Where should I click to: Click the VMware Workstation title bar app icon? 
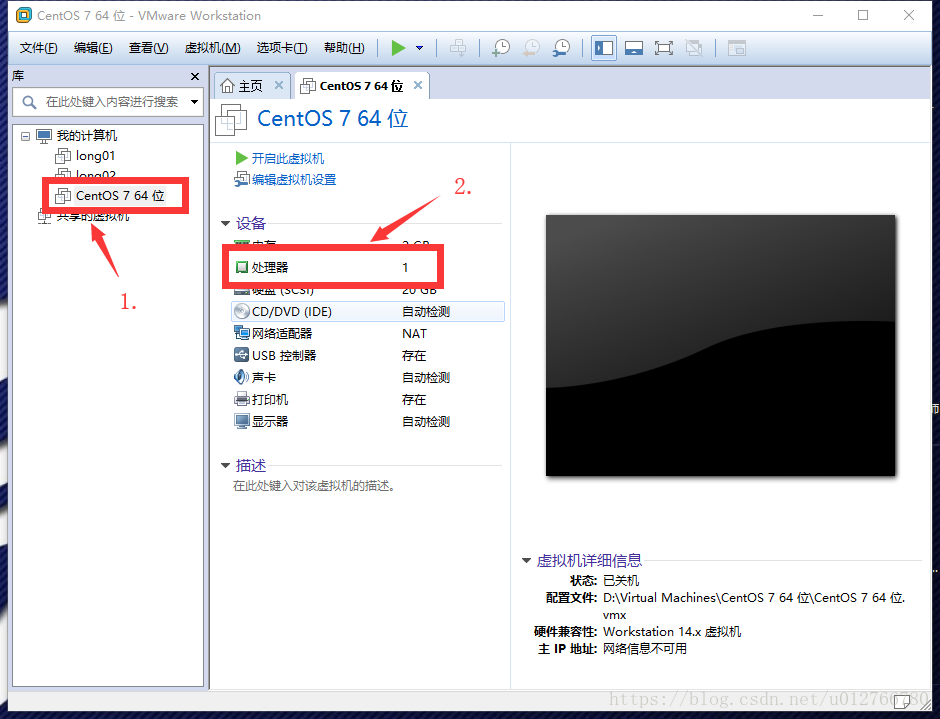[23, 15]
